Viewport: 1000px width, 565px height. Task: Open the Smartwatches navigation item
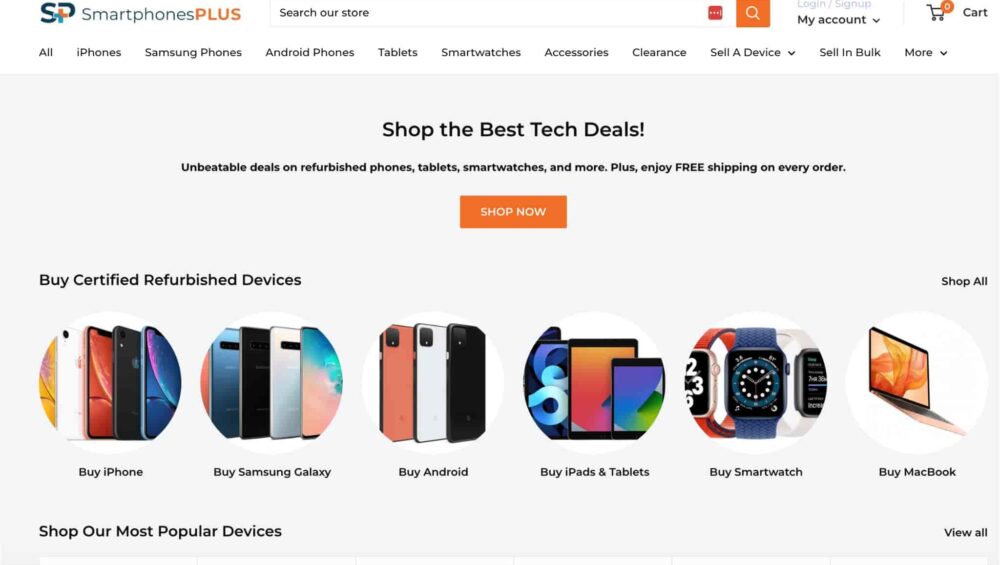point(481,52)
